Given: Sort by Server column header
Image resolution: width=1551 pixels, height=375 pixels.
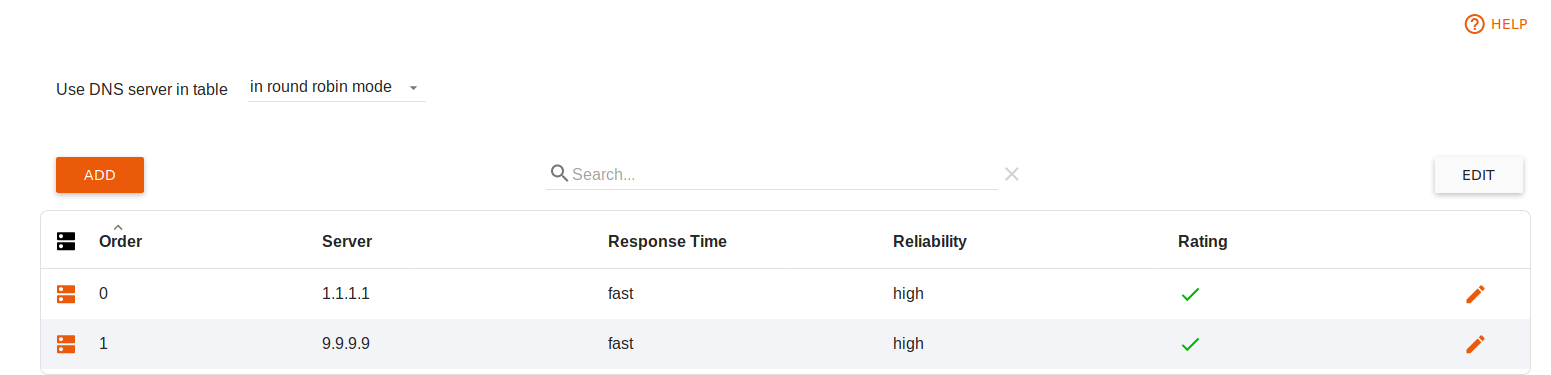Looking at the screenshot, I should click(347, 241).
